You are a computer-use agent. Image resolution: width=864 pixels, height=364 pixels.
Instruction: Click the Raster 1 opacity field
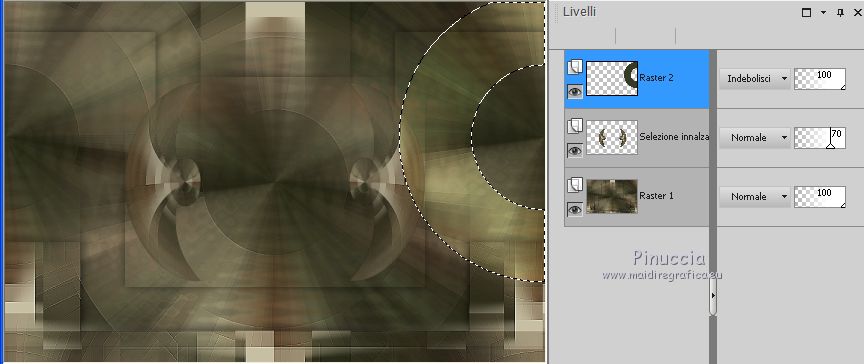820,197
